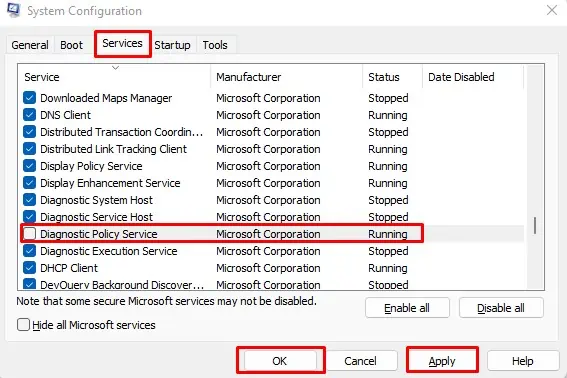Sort by the Service column header
The height and width of the screenshot is (378, 567).
[114, 77]
